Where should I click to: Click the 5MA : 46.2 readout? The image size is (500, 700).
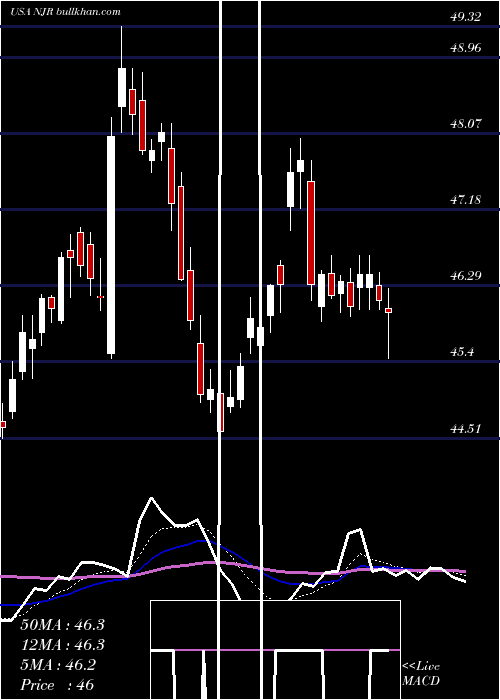click(x=58, y=665)
